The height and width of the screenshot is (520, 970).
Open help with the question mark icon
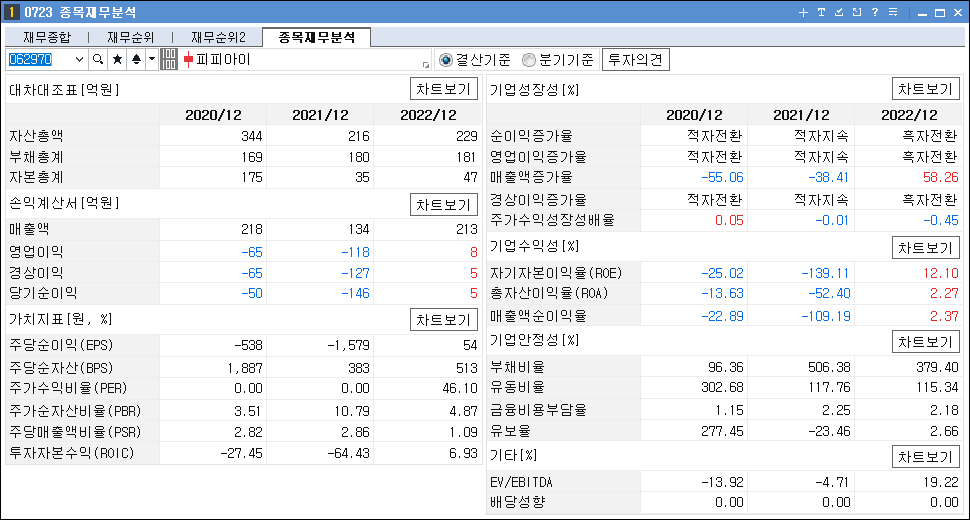pos(875,12)
